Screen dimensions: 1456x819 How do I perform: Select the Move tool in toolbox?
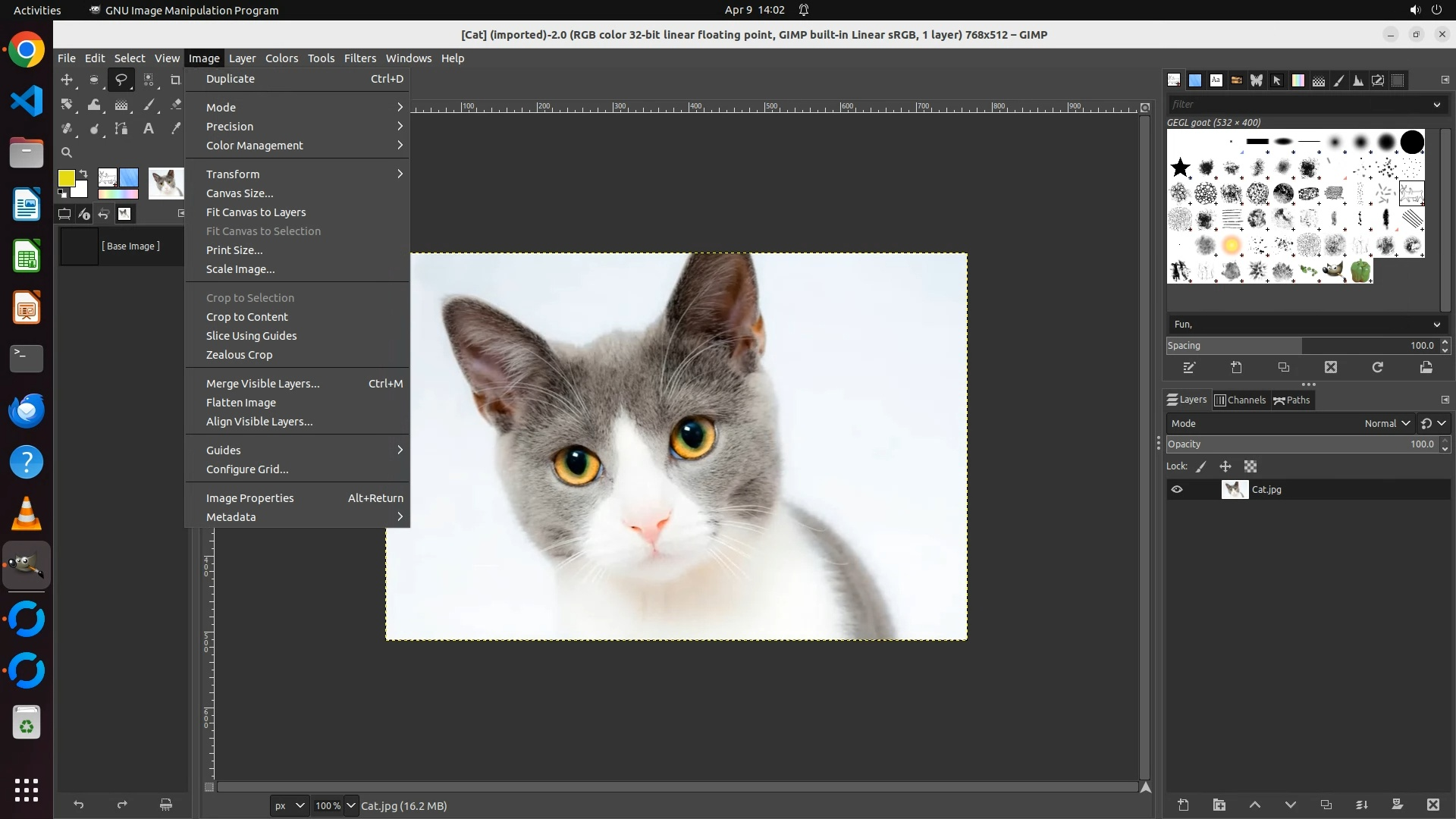coord(67,80)
